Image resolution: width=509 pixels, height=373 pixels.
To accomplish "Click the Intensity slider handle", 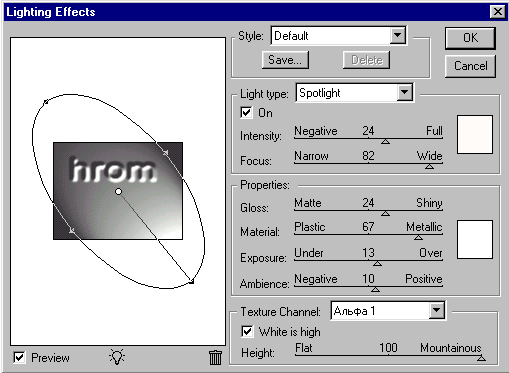I will [x=385, y=142].
